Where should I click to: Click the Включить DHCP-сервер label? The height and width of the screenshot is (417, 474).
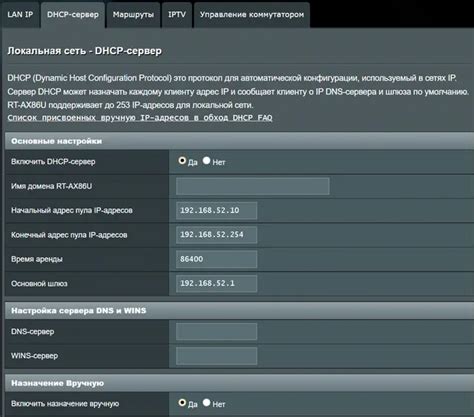tap(53, 162)
